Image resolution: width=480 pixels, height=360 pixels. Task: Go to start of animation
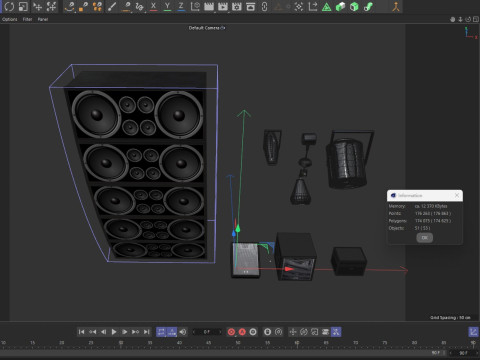point(81,332)
